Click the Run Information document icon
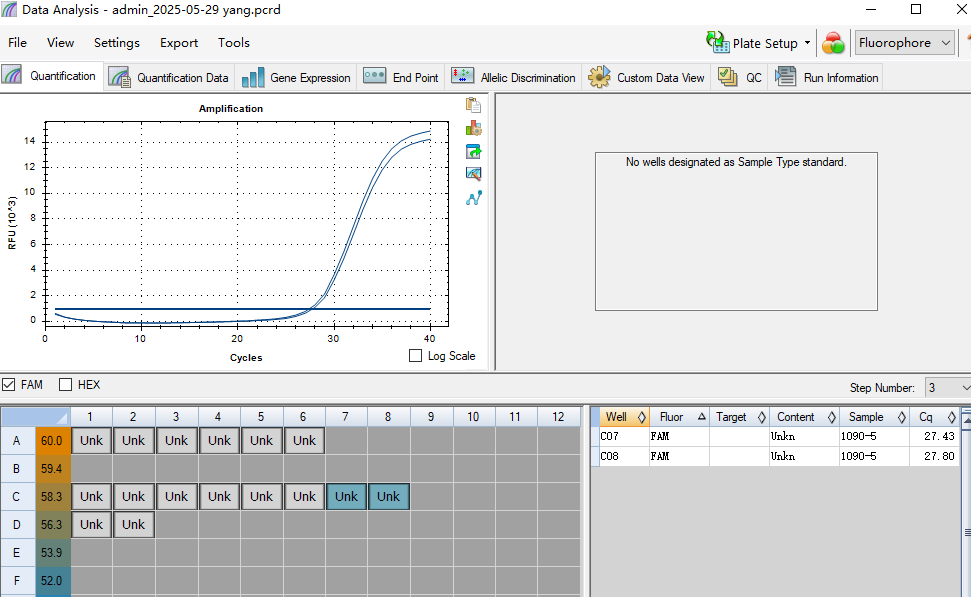971x597 pixels. (785, 76)
